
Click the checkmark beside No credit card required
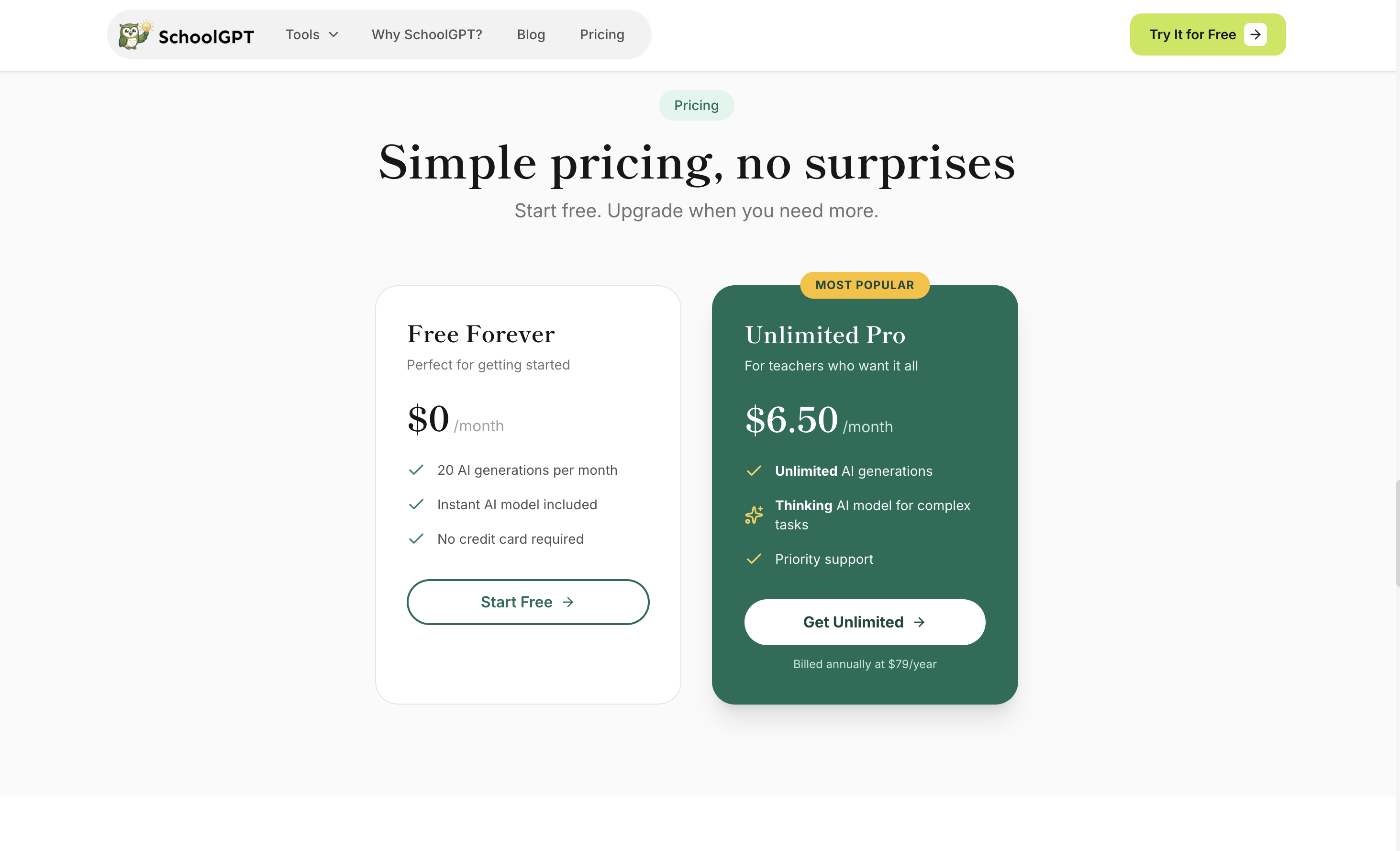416,539
